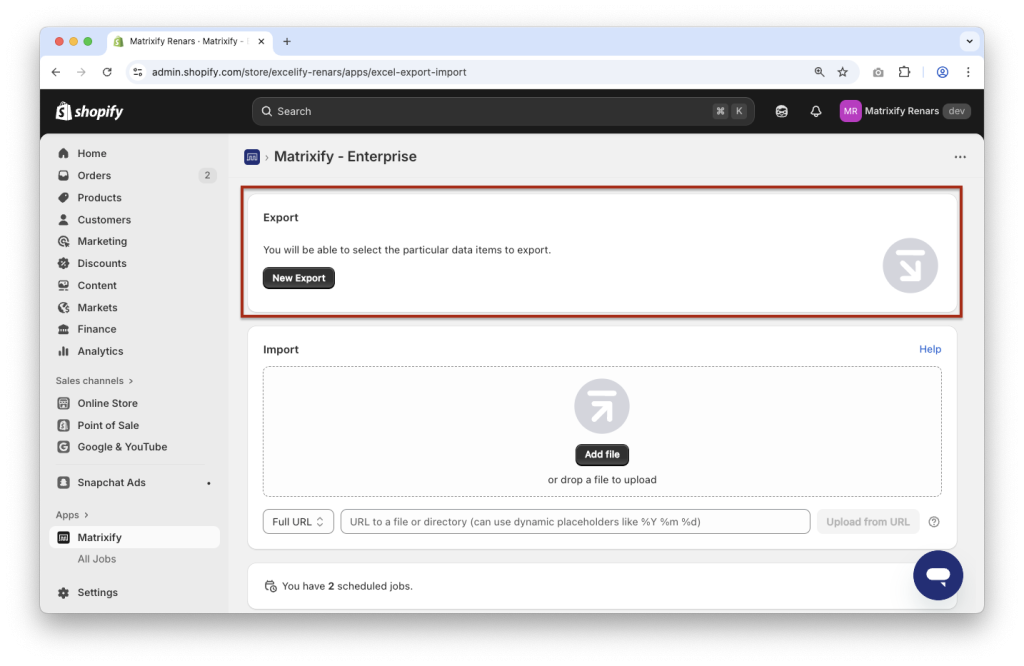Click the Matrixify app icon in the breadcrumb
This screenshot has width=1024, height=666.
(252, 156)
